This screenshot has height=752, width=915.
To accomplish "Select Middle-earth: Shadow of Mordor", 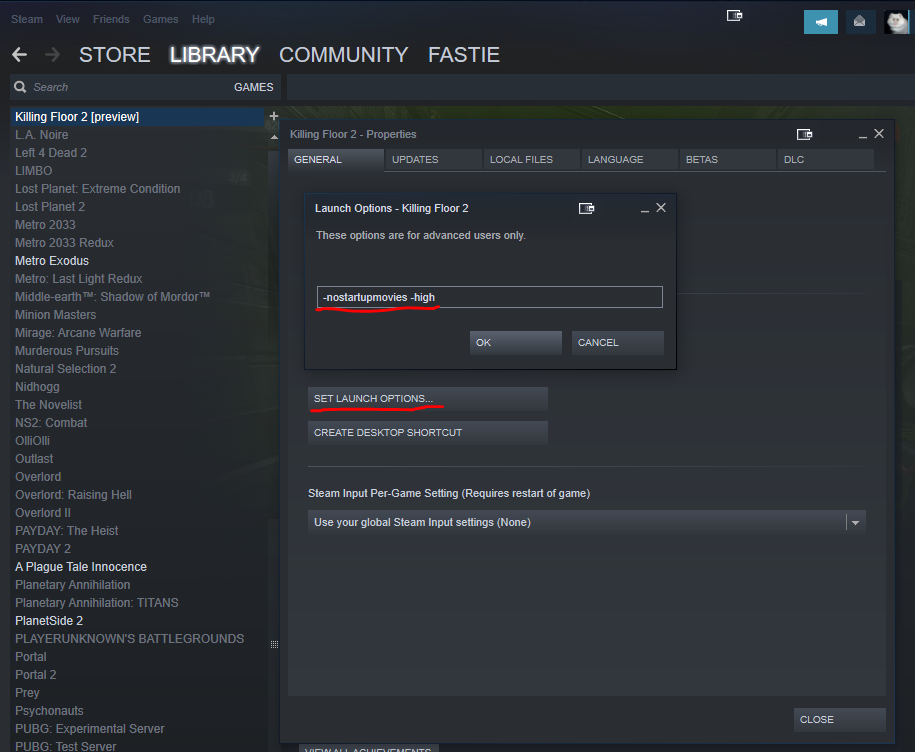I will [x=112, y=297].
